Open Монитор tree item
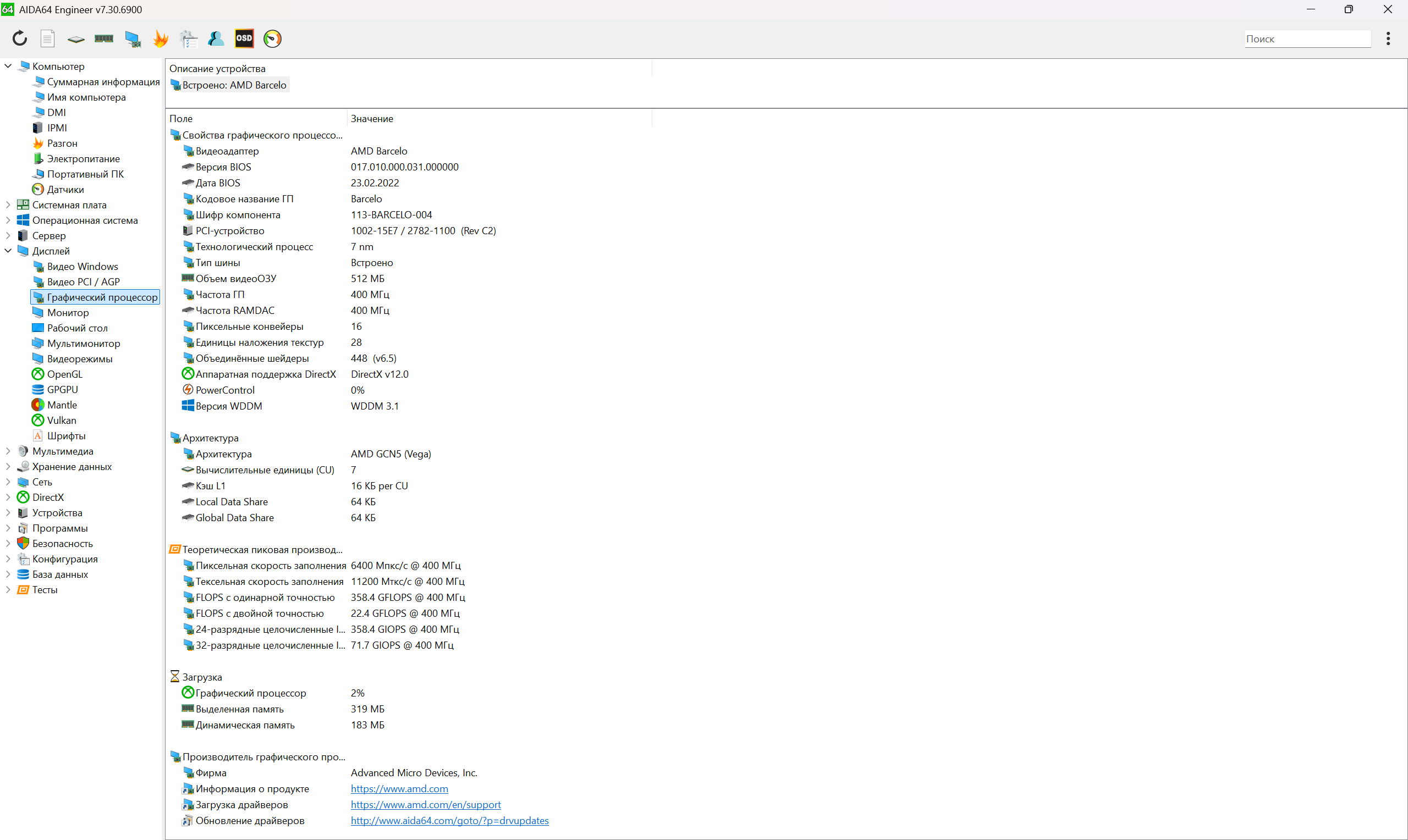 coord(67,312)
